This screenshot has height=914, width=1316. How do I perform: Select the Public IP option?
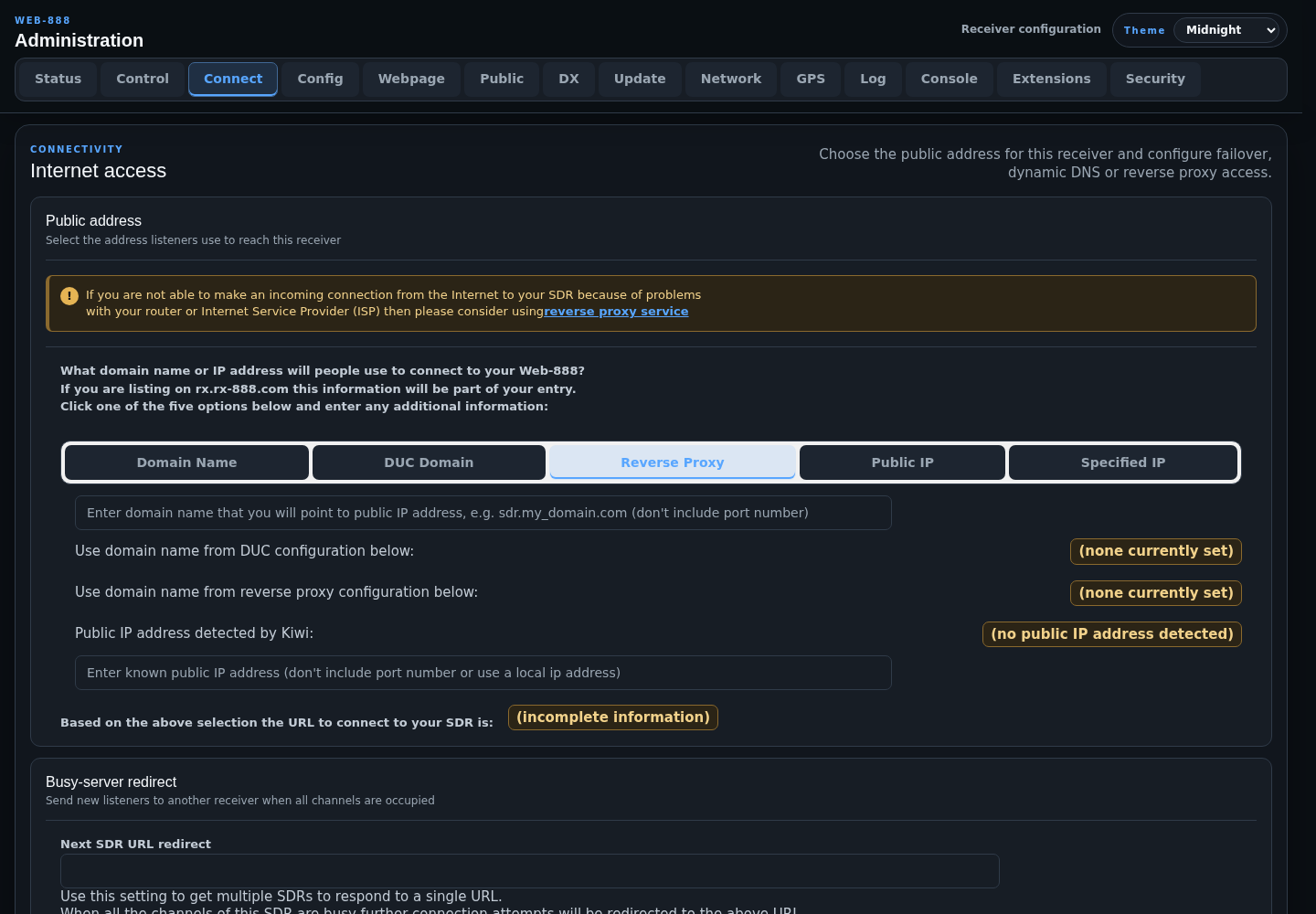902,462
